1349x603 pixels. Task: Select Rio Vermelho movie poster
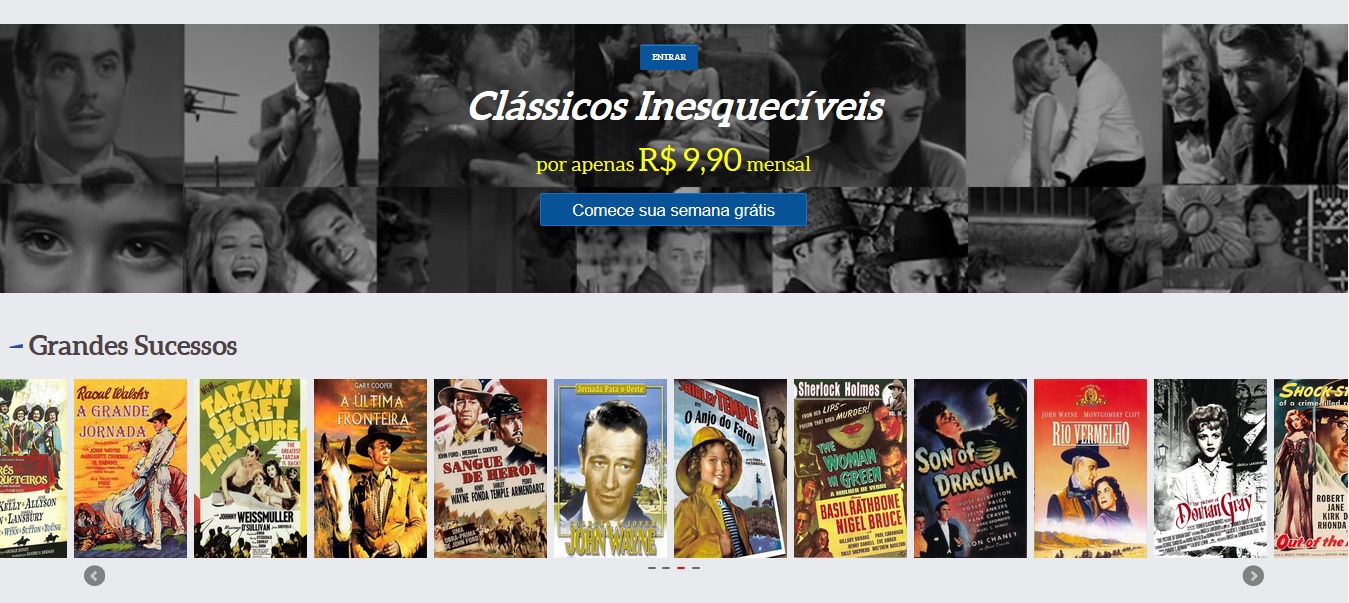coord(1090,468)
